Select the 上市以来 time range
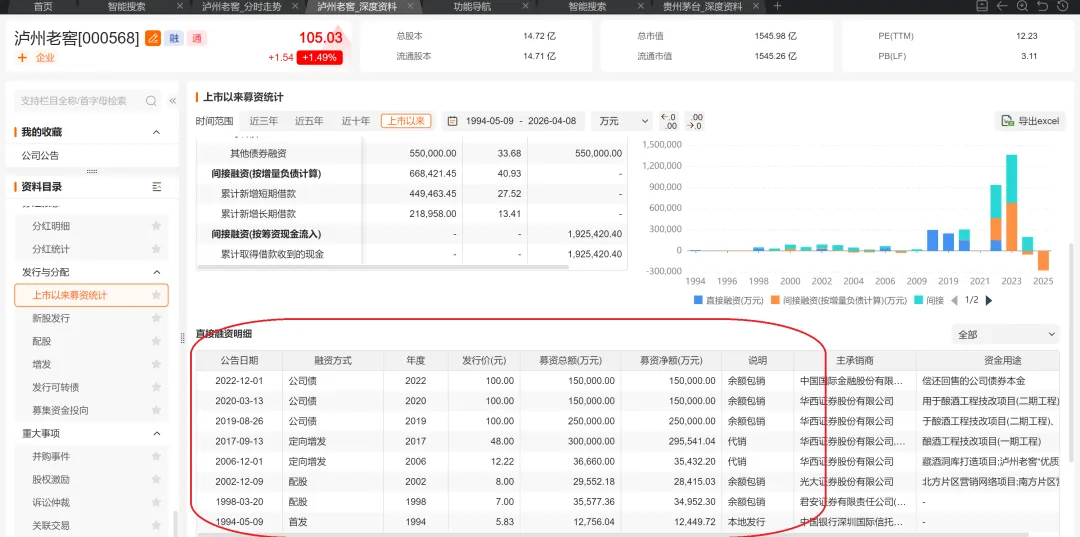Image resolution: width=1080 pixels, height=537 pixels. pyautogui.click(x=406, y=121)
